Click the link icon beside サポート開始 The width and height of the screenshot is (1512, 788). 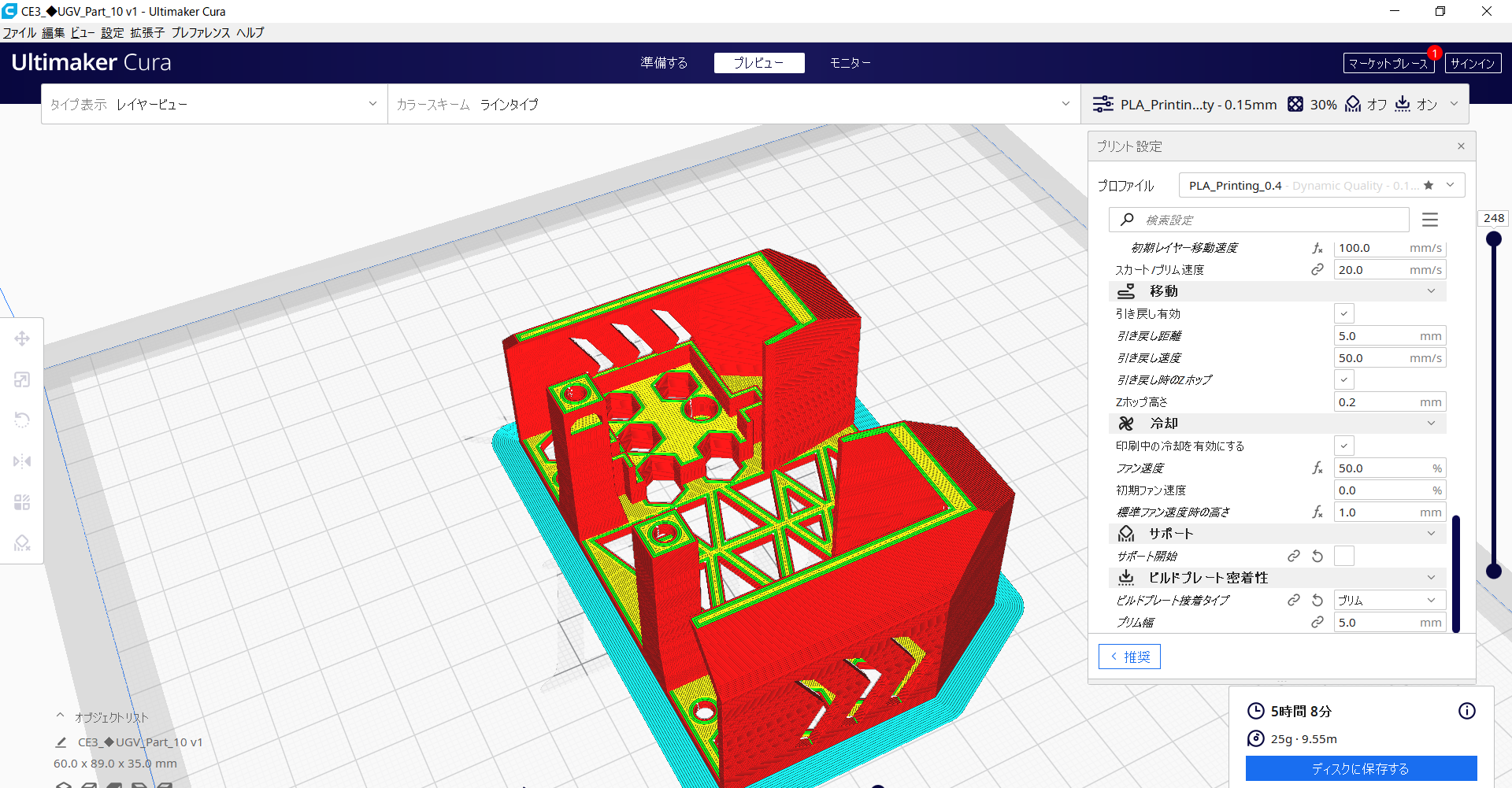tap(1294, 556)
